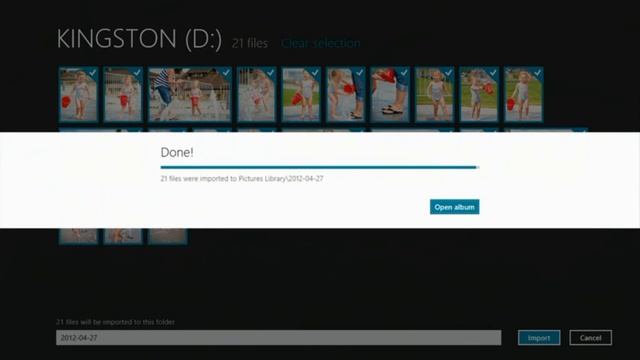Click the KINGSTON (D:) title

(139, 39)
